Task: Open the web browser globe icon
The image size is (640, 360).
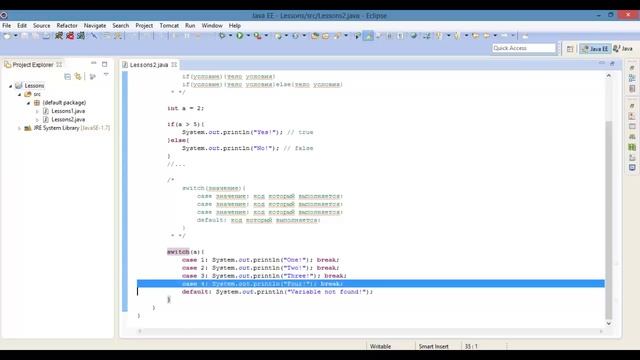Action: pos(413,36)
